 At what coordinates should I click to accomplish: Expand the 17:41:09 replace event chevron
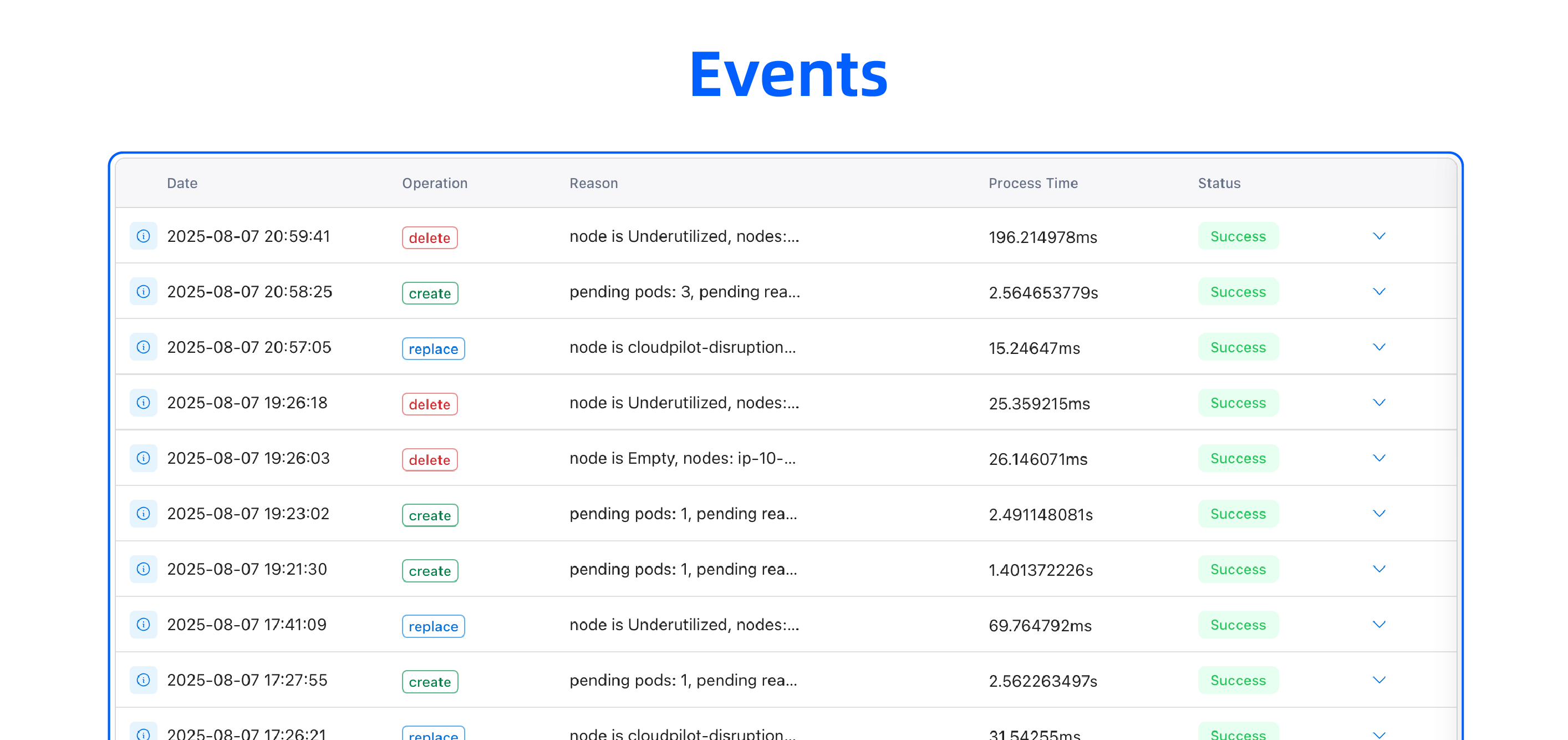coord(1379,624)
